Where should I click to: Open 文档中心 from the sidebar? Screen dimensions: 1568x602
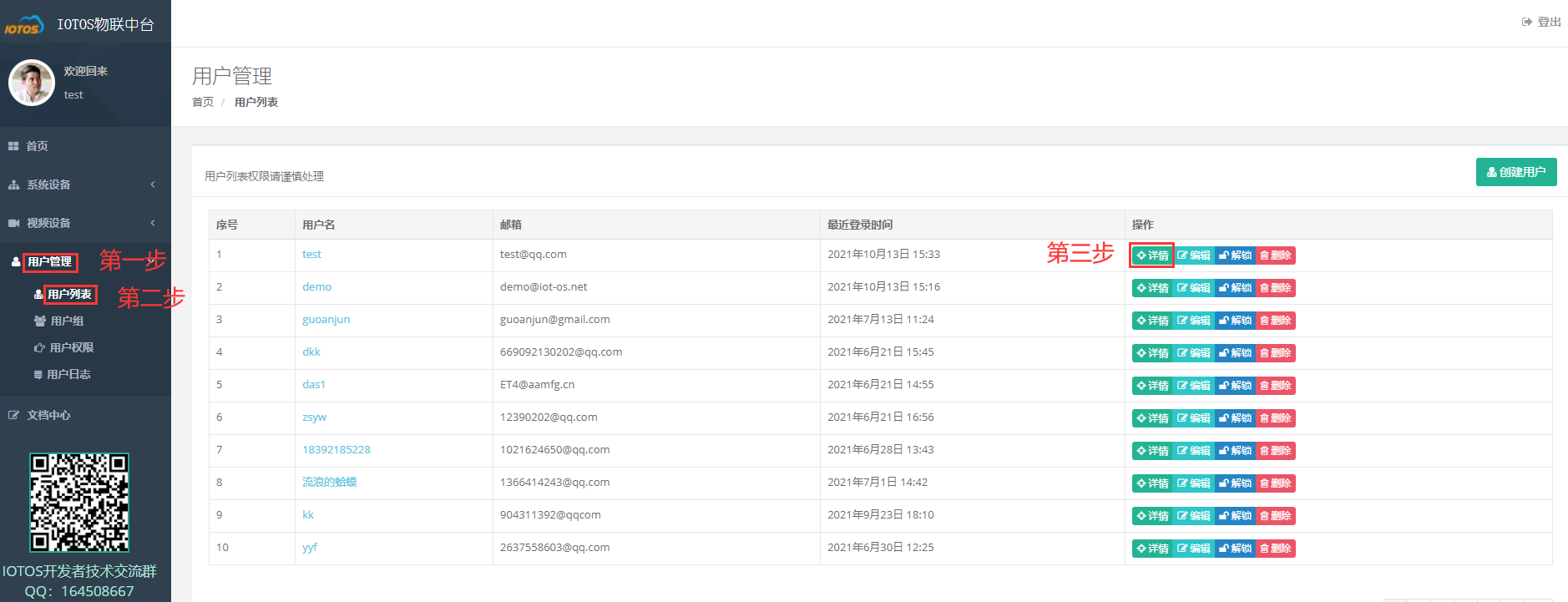coord(48,415)
